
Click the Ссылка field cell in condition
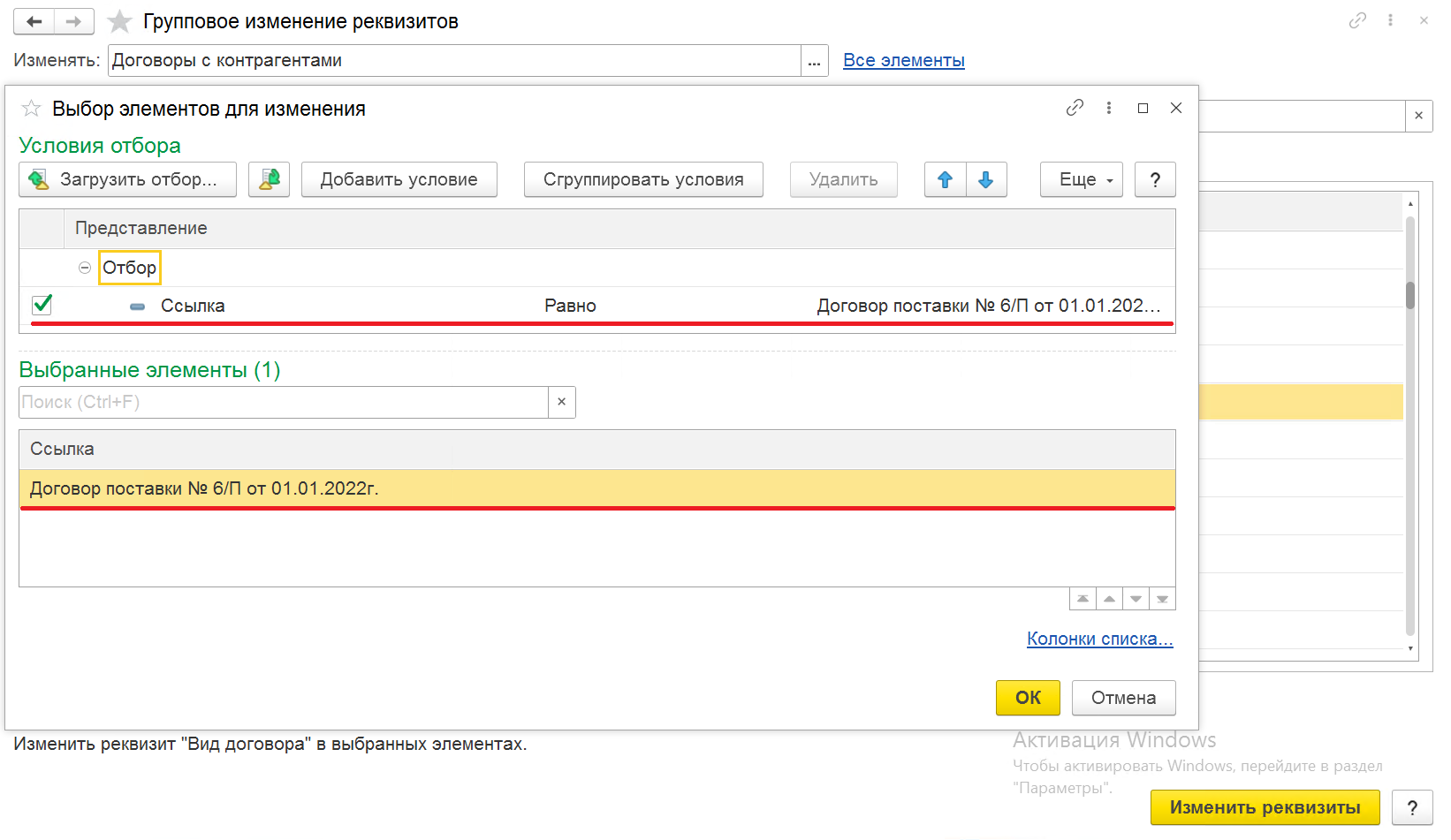tap(193, 306)
